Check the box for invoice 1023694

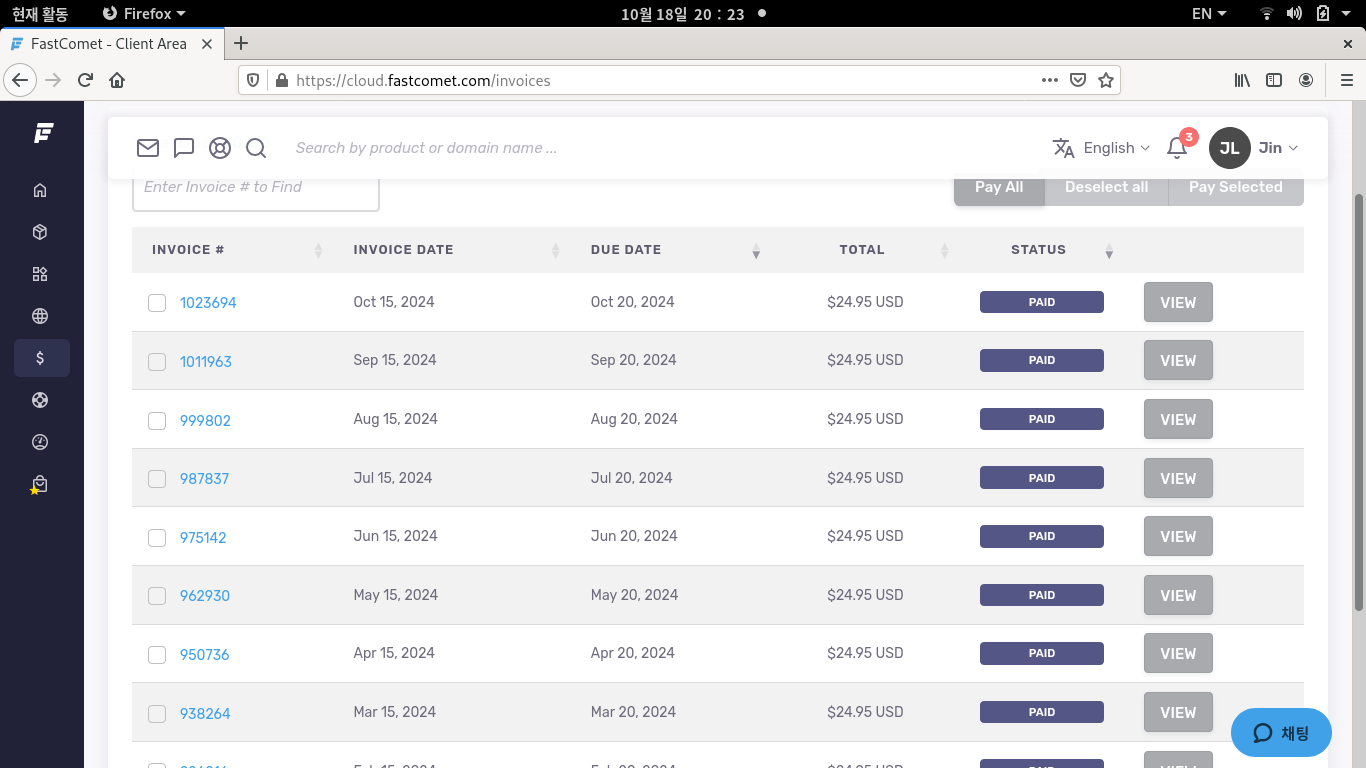click(157, 303)
